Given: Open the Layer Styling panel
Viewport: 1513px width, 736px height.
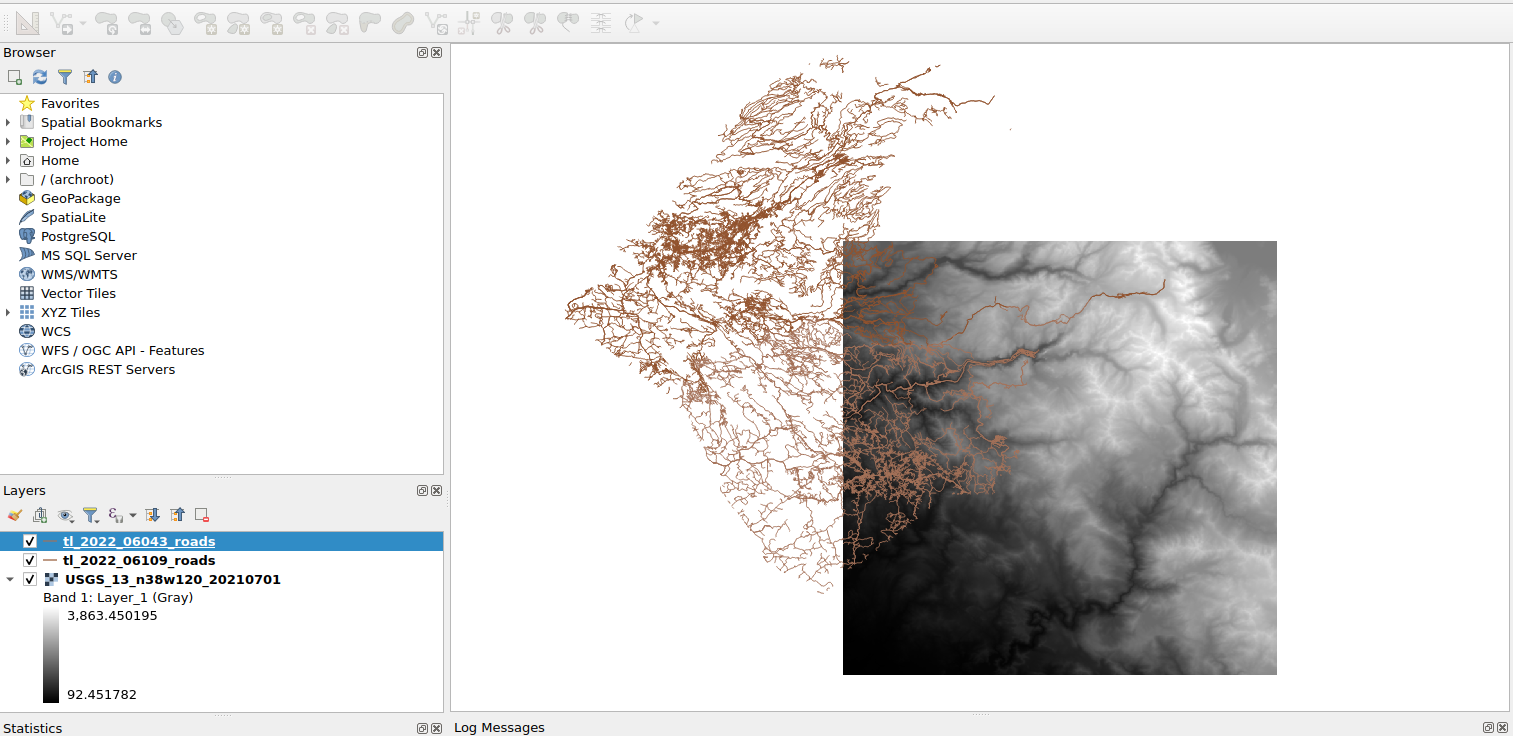Looking at the screenshot, I should (14, 514).
